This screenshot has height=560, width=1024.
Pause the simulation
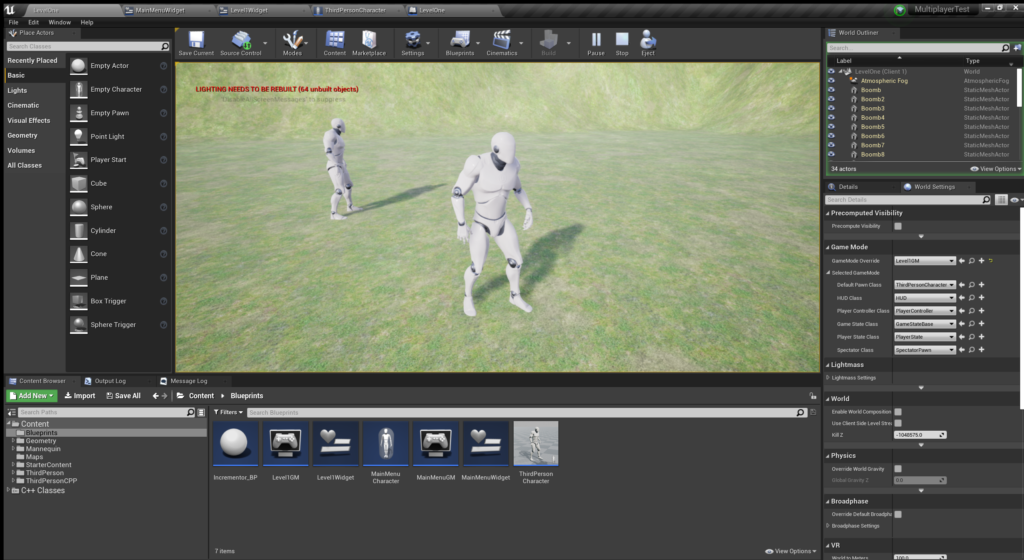tap(596, 43)
